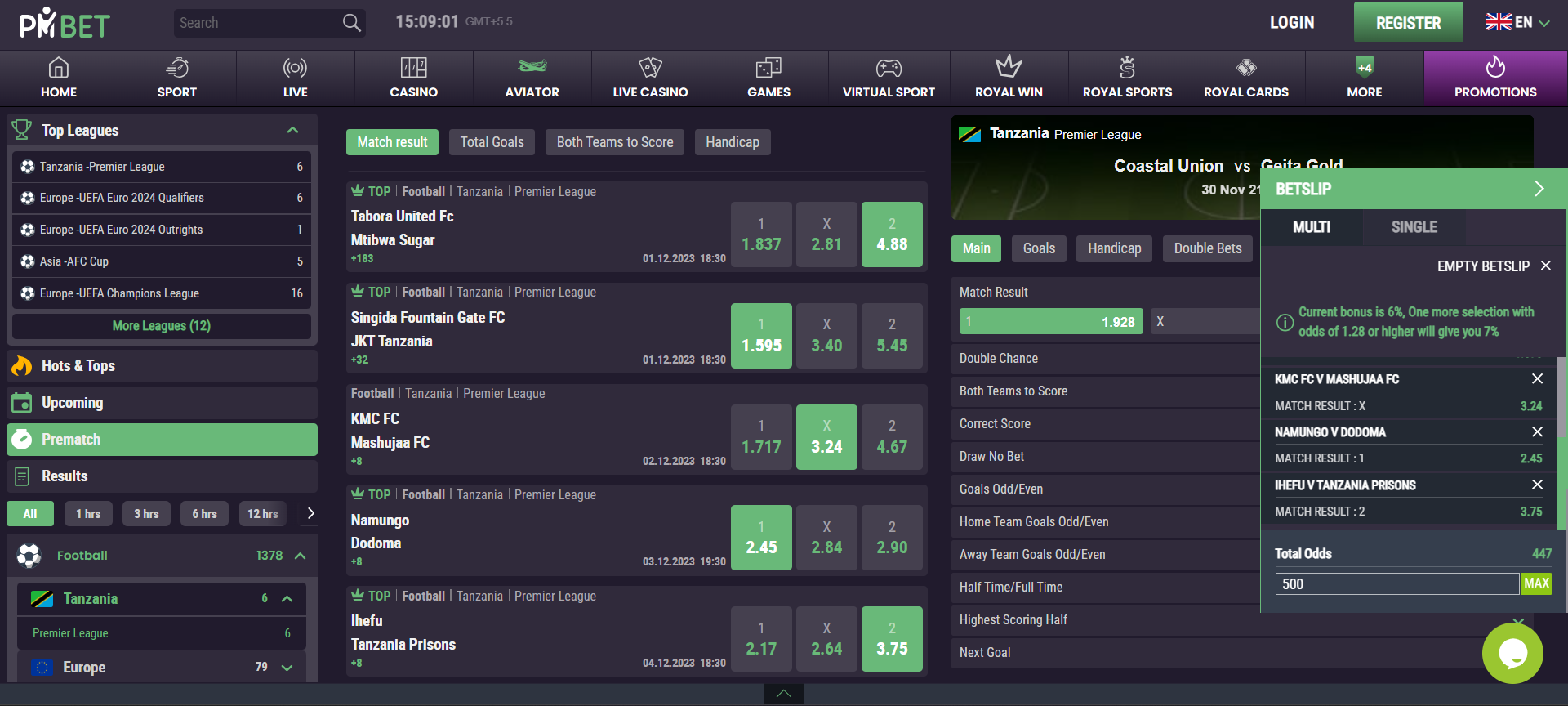The height and width of the screenshot is (706, 1568).
Task: Expand the Europe country group
Action: tap(287, 668)
